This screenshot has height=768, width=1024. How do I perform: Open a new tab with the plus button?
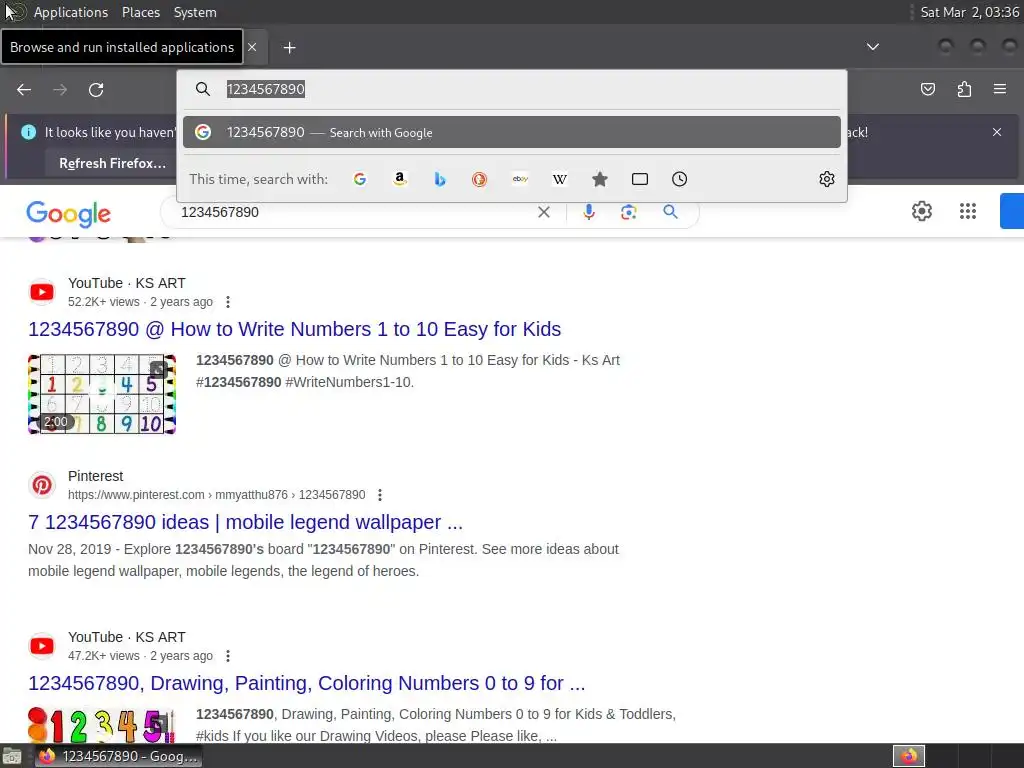289,48
